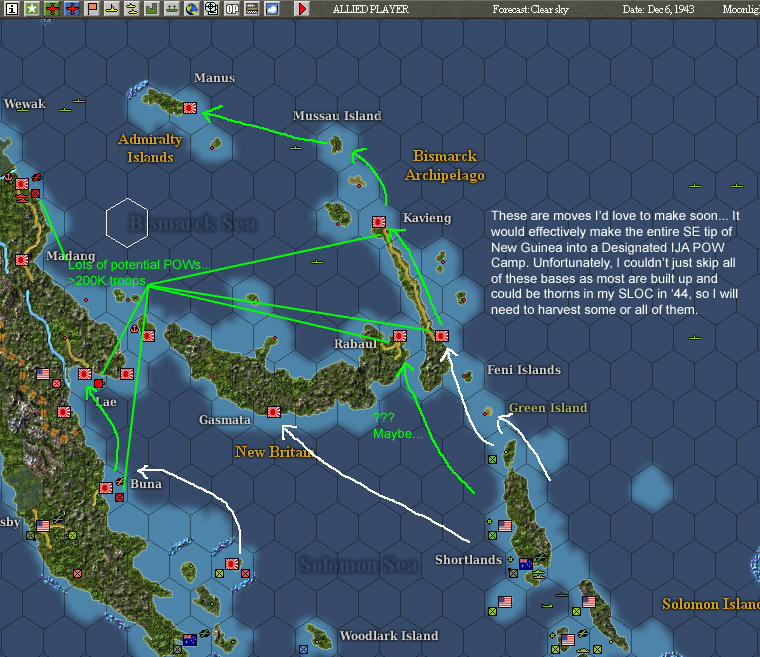The width and height of the screenshot is (760, 657).
Task: Select the red plane on blue icon
Action: tap(72, 9)
